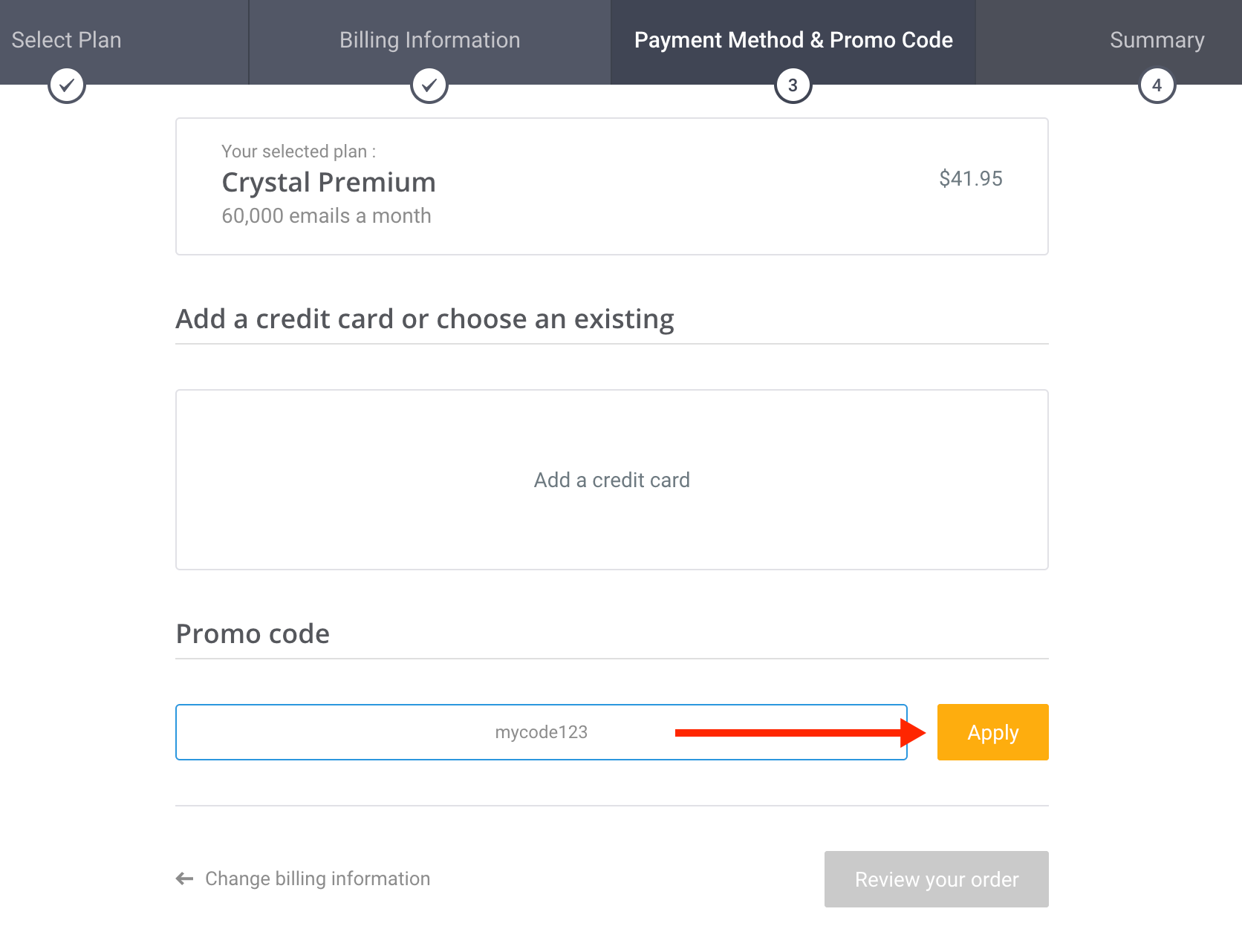Viewport: 1242px width, 952px height.
Task: Click the Promo code section heading
Action: tap(253, 634)
